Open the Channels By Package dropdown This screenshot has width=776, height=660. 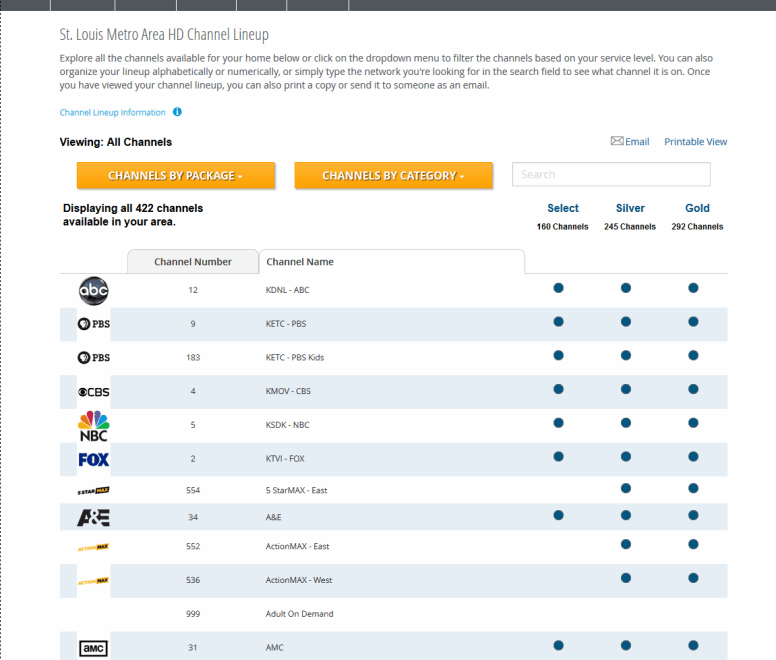[175, 176]
